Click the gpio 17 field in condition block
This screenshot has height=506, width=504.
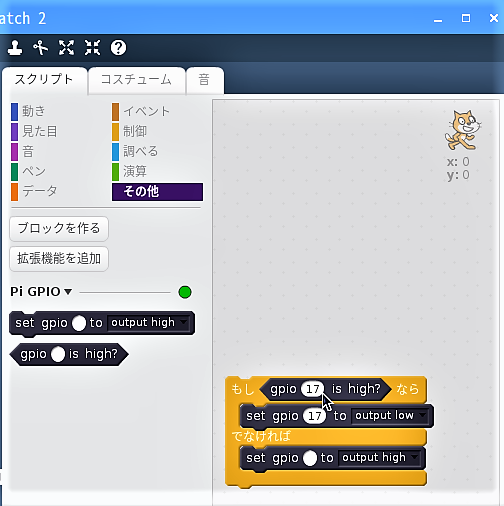pos(312,389)
